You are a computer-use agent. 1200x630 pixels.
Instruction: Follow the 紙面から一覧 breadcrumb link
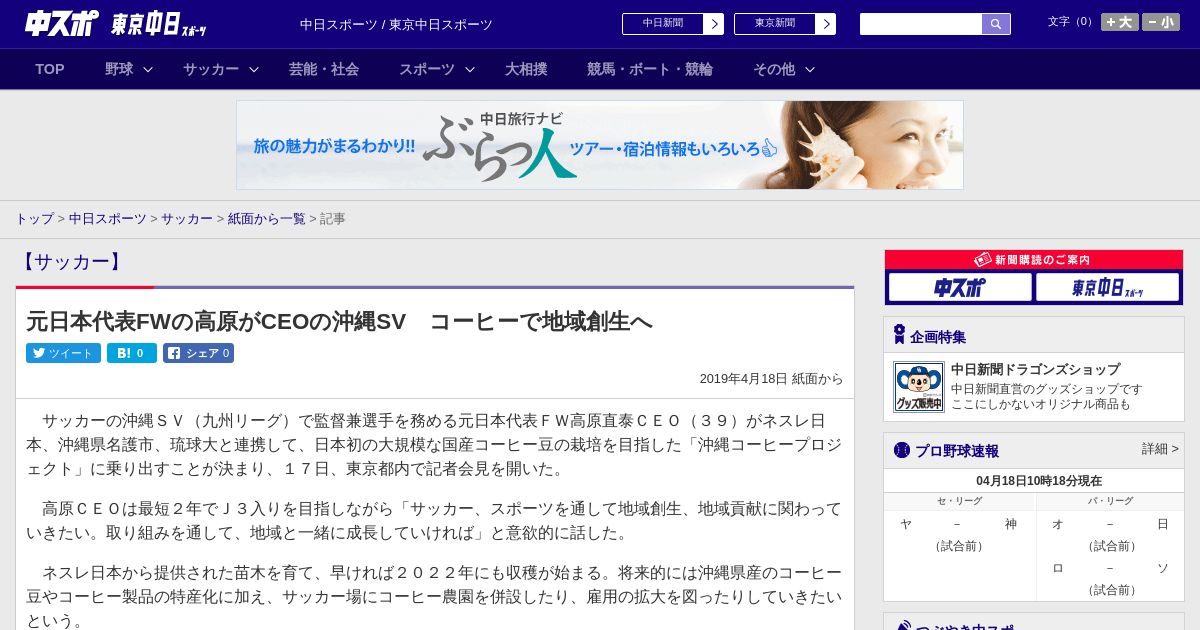(266, 218)
